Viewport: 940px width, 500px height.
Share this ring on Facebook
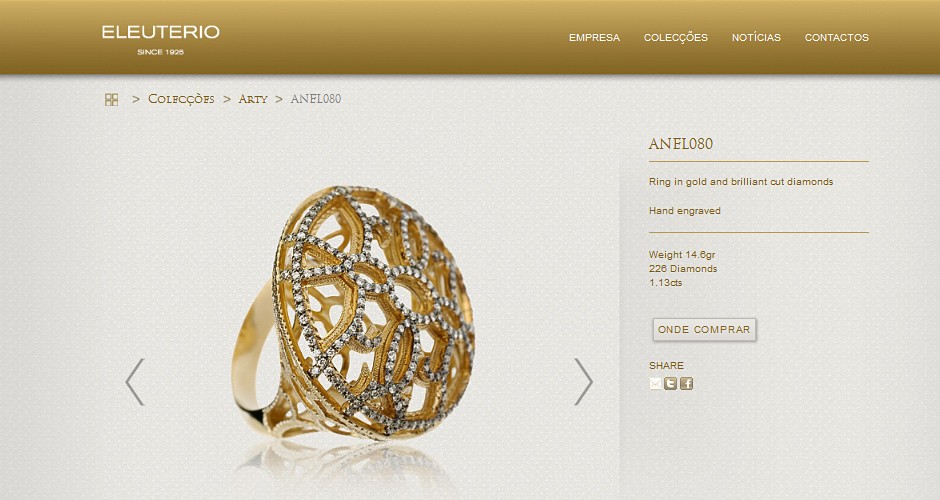click(686, 384)
